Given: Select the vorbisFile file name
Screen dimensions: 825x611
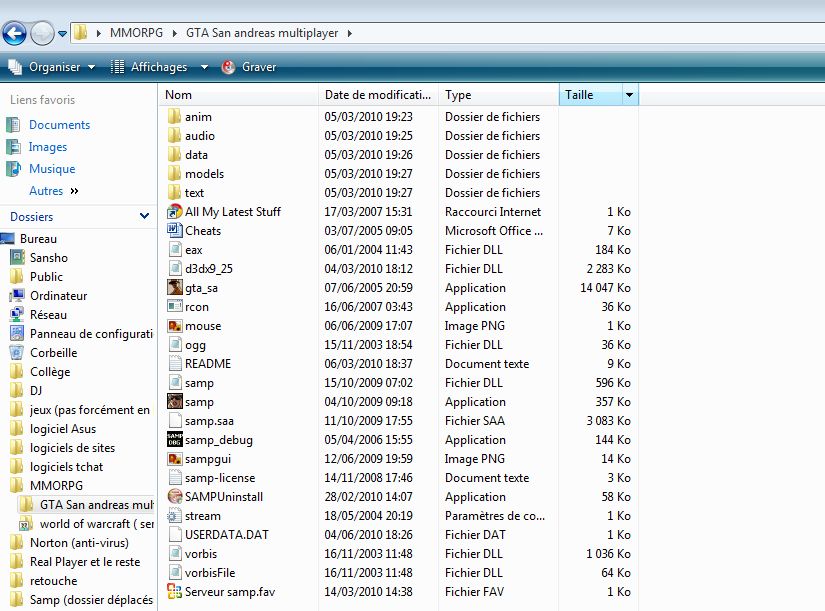Looking at the screenshot, I should point(210,573).
